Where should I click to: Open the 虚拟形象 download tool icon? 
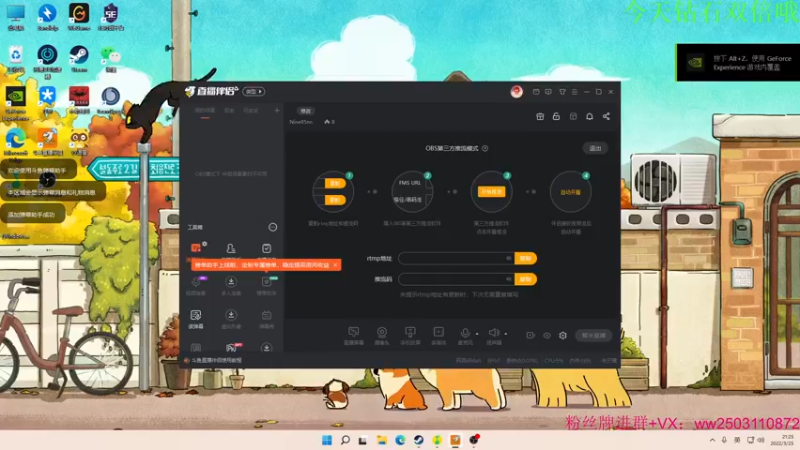(x=231, y=315)
